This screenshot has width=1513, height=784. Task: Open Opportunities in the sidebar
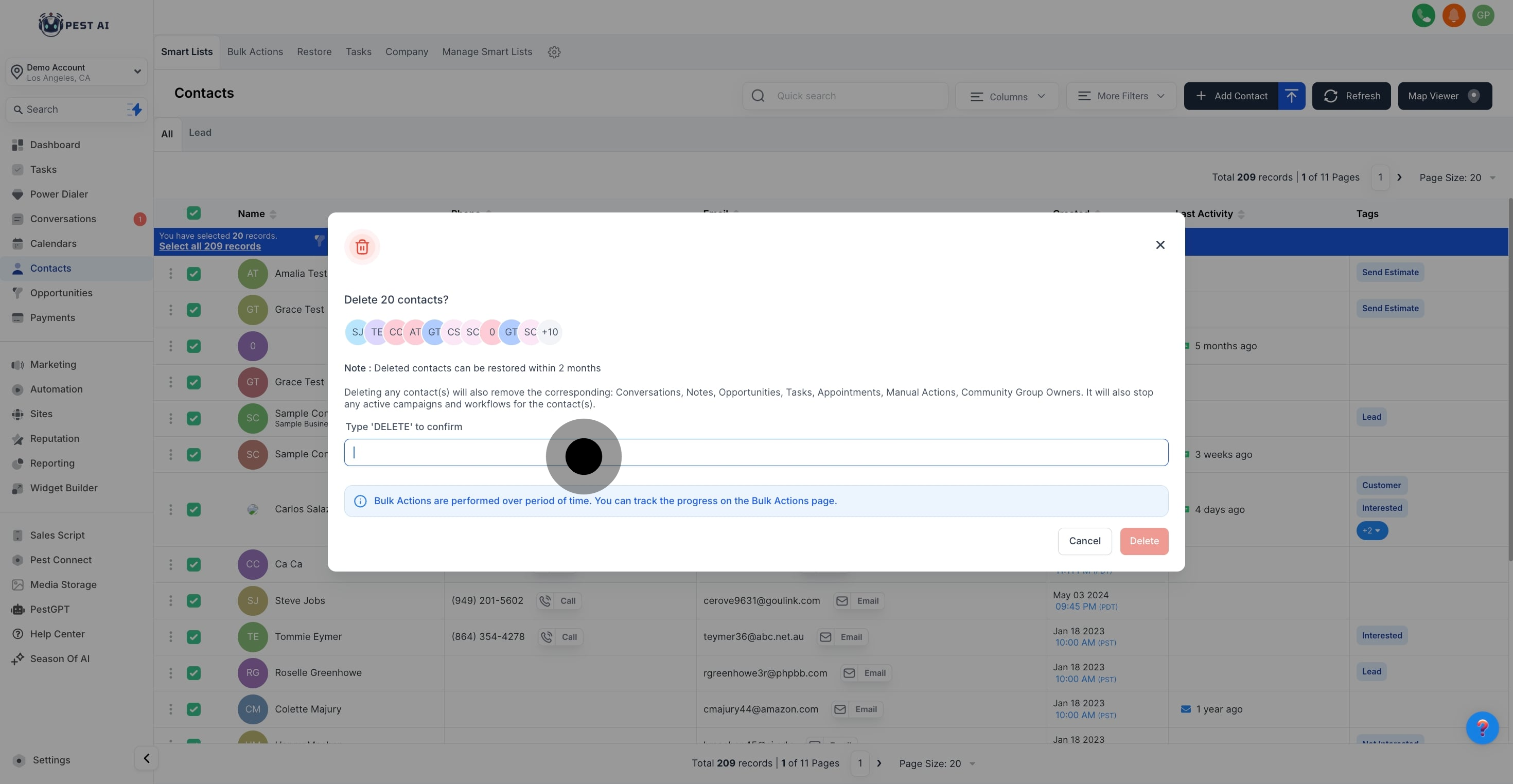click(61, 293)
